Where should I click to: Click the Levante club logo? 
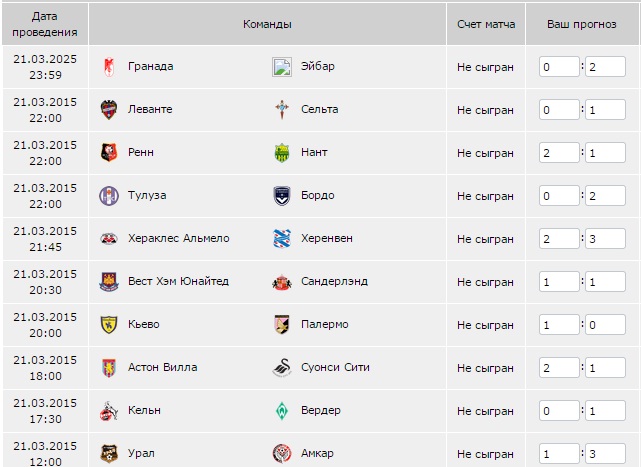tap(109, 110)
